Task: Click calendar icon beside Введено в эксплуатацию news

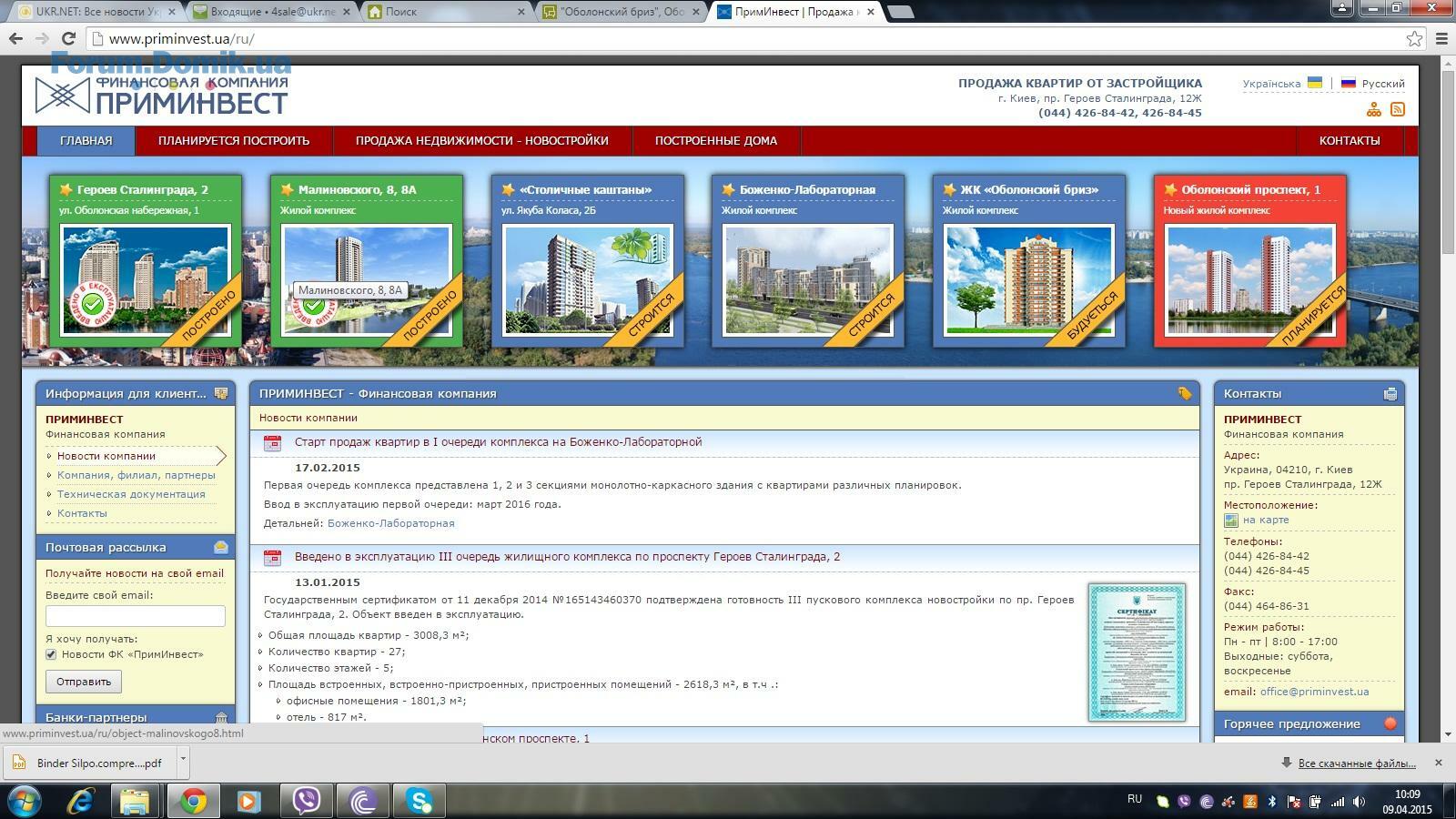Action: [x=272, y=558]
